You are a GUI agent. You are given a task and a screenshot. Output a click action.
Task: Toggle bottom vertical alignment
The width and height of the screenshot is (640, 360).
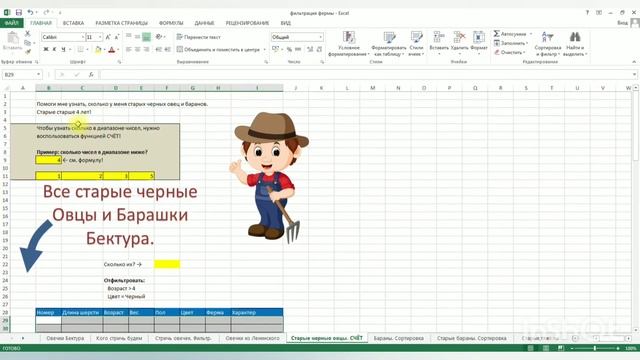pos(147,37)
